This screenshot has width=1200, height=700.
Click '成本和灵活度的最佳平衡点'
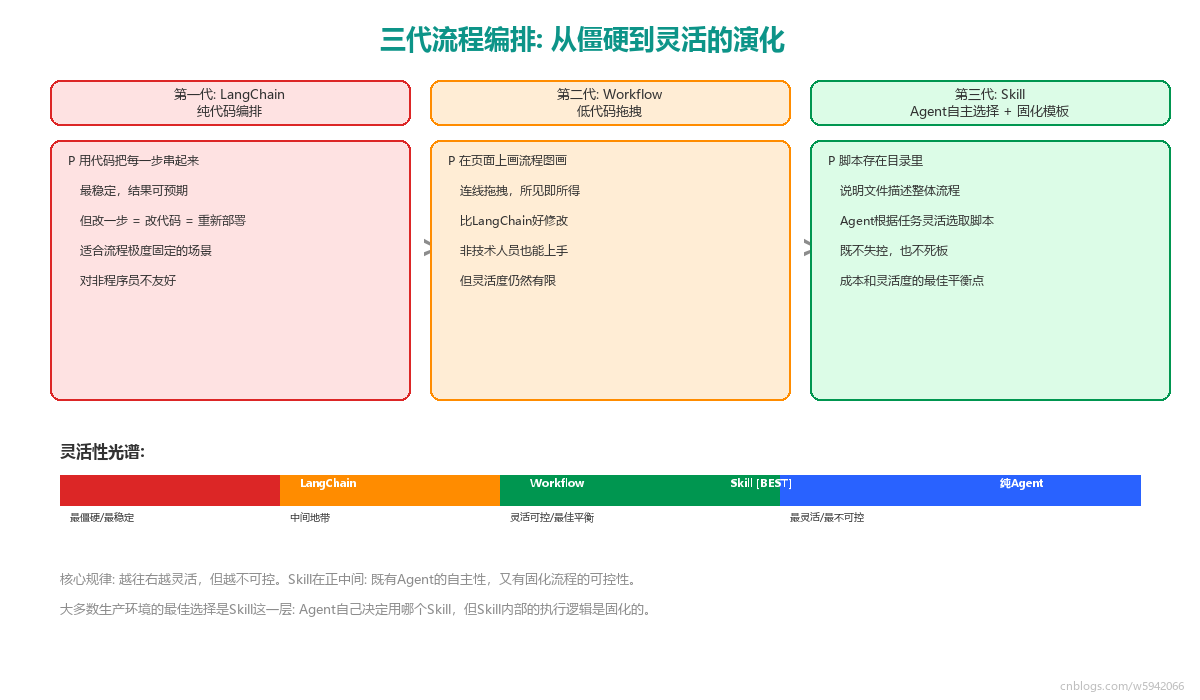tap(912, 280)
